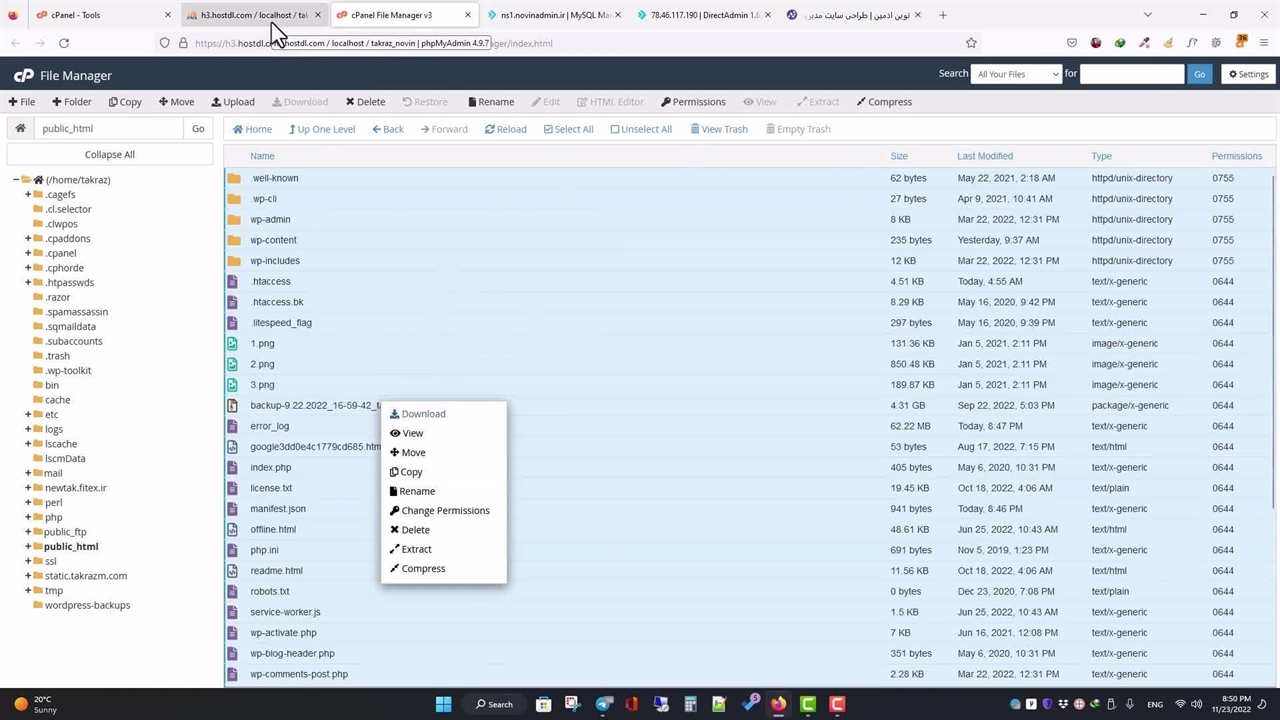Click the Collapse All button
The image size is (1280, 720).
(110, 155)
